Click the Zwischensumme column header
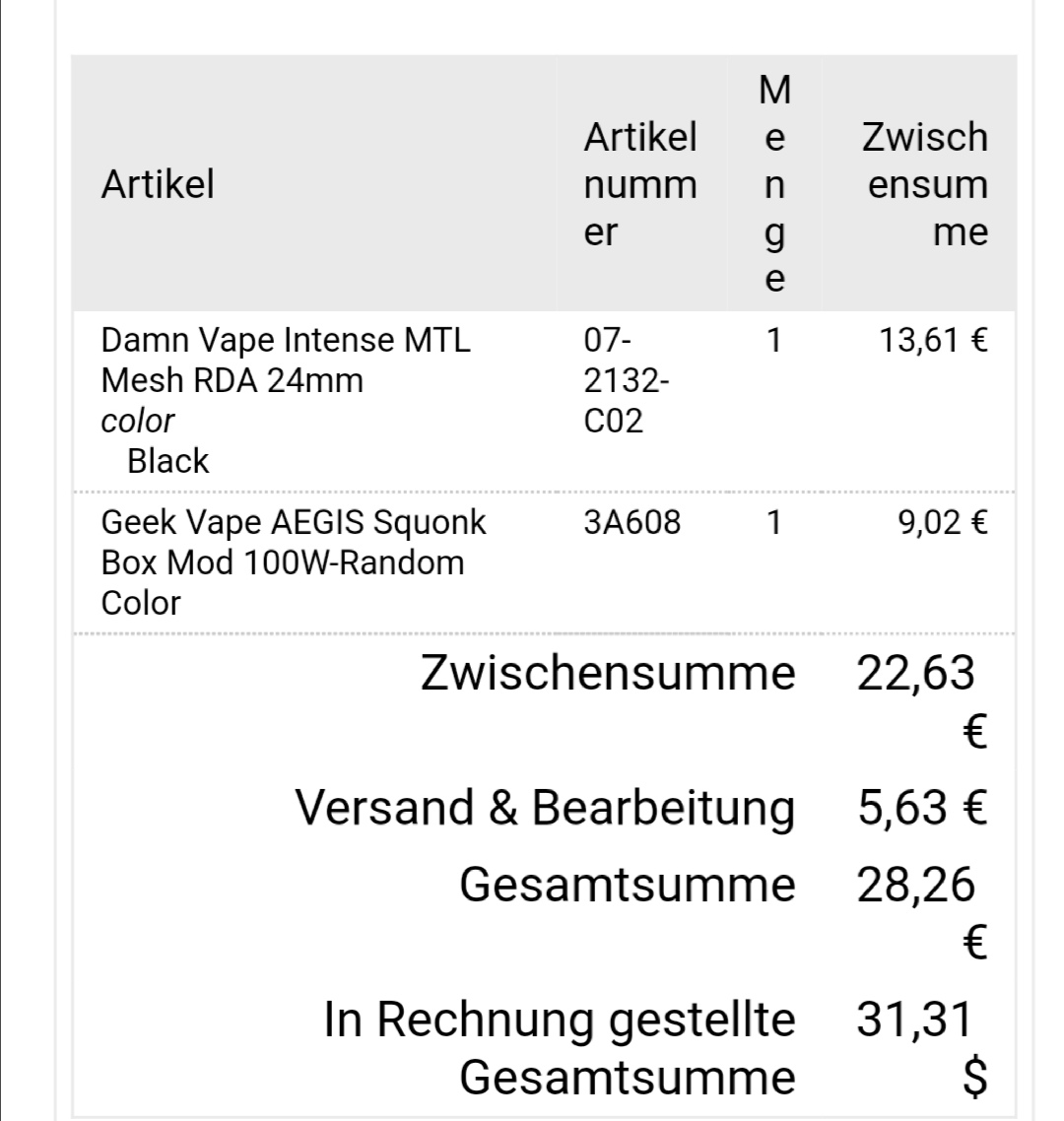Screen dimensions: 1064x1121 (924, 184)
